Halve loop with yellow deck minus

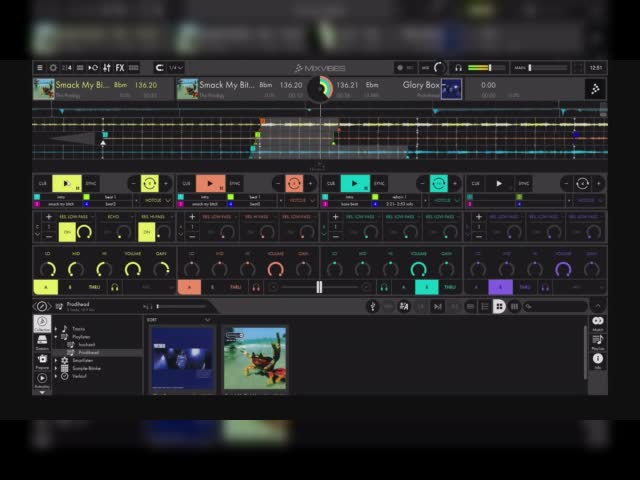(x=133, y=184)
